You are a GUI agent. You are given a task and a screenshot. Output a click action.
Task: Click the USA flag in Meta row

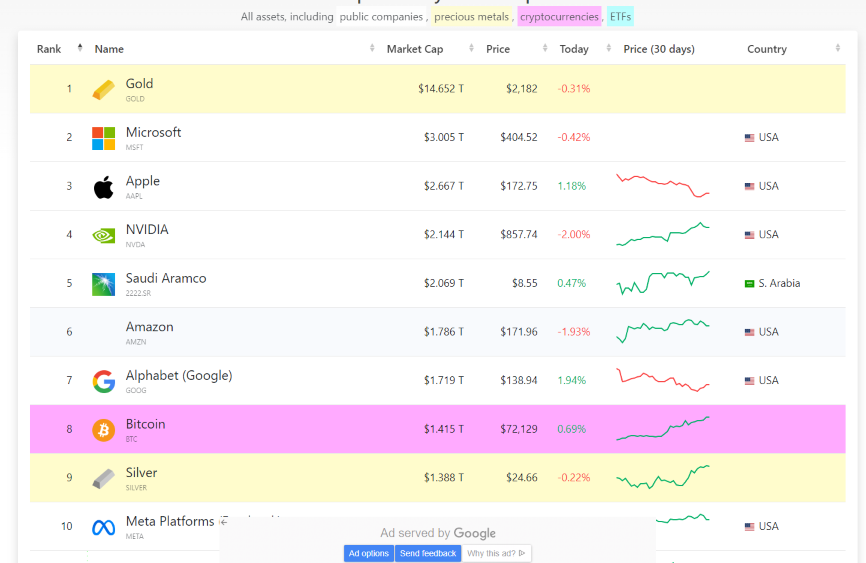749,527
